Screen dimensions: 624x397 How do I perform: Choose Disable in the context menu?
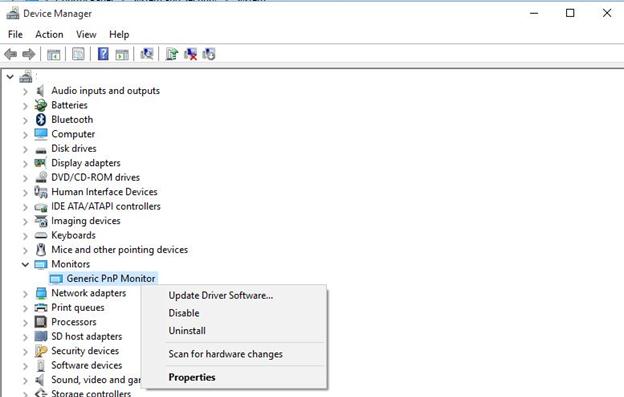[x=184, y=313]
